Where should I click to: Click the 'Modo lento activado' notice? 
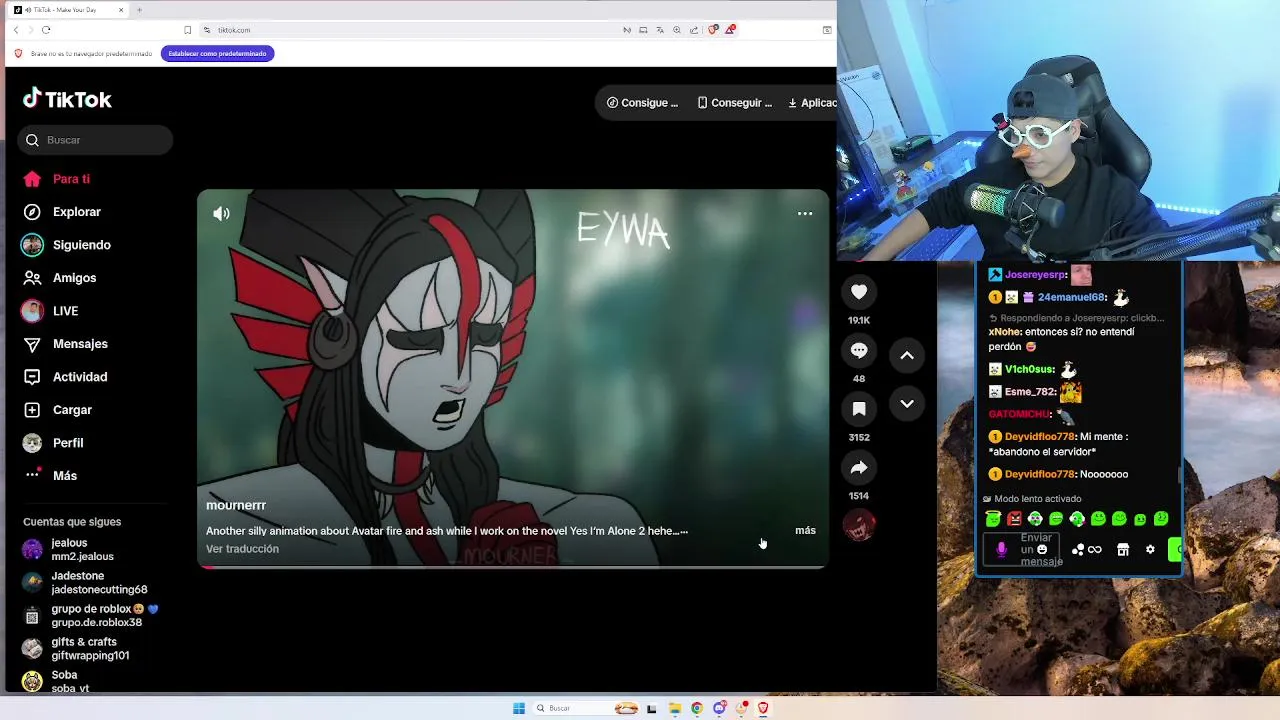pos(1032,499)
